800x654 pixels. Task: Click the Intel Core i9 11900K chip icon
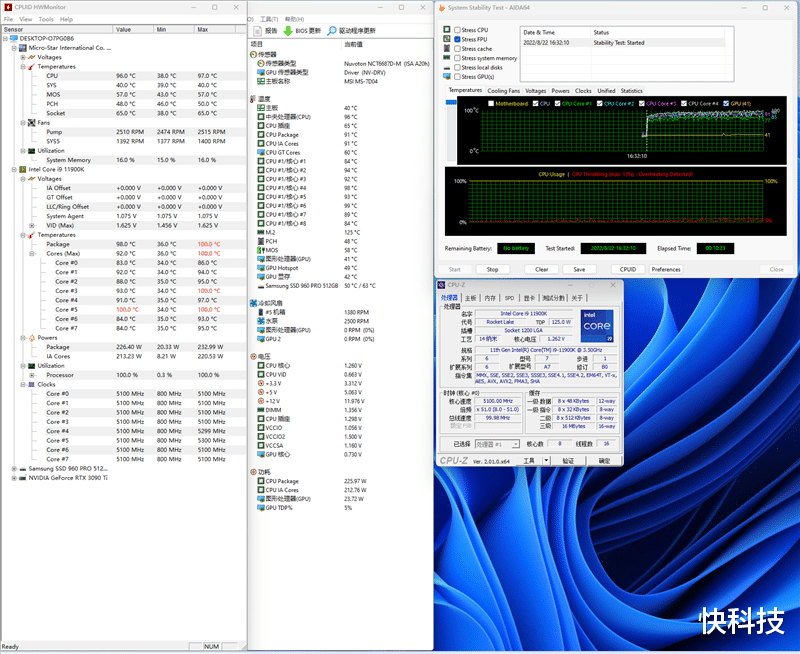23,169
